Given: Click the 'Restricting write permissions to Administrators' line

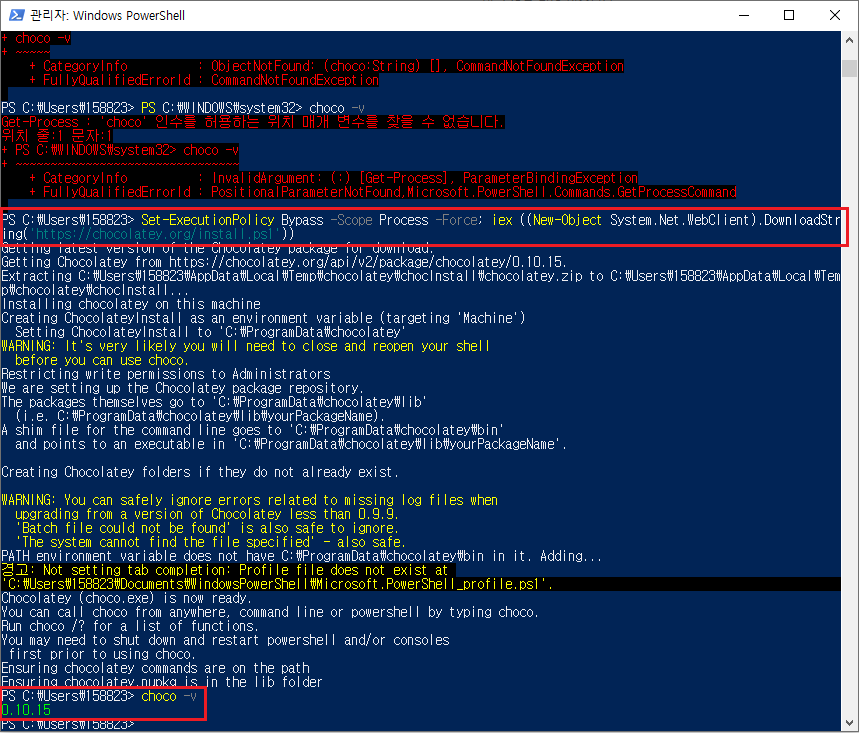Looking at the screenshot, I should (166, 374).
